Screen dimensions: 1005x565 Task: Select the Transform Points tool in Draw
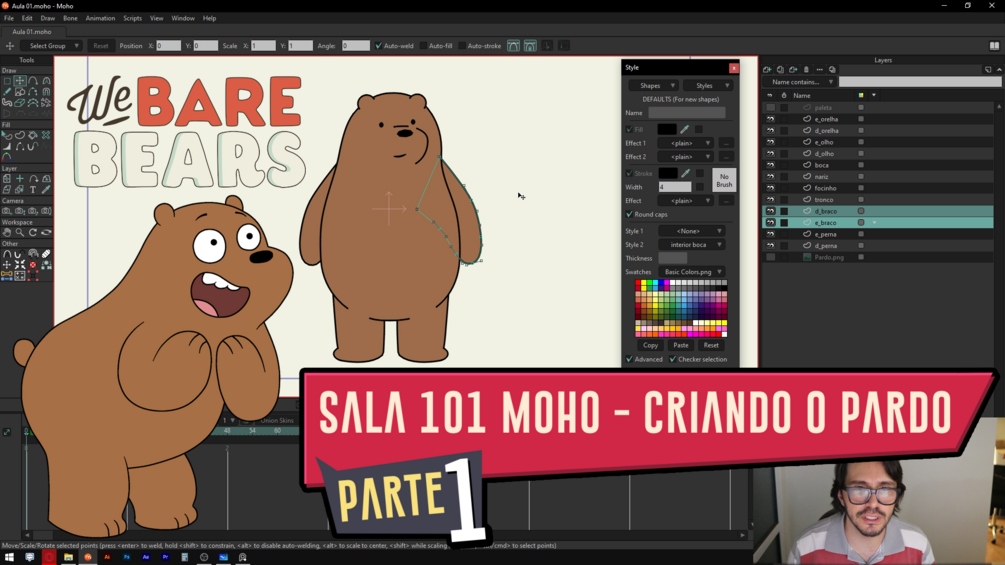[20, 81]
